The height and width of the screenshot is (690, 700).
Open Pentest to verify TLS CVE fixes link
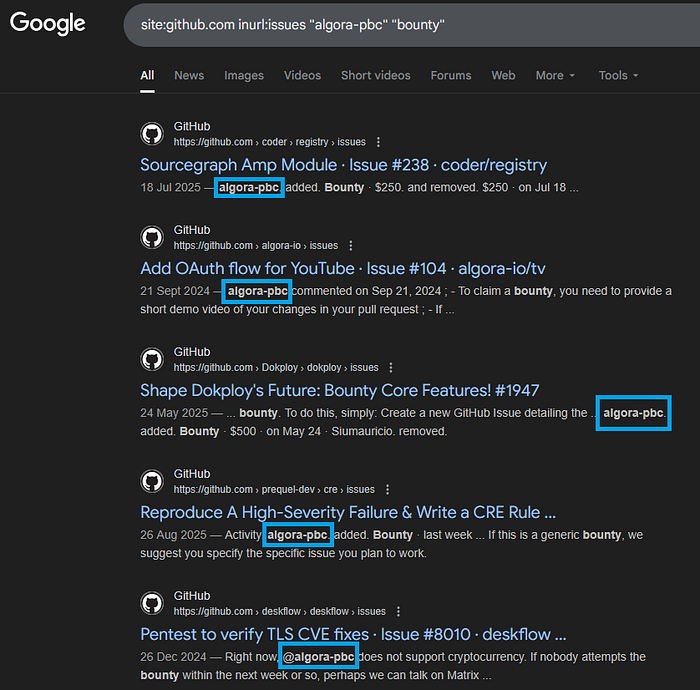pos(353,634)
